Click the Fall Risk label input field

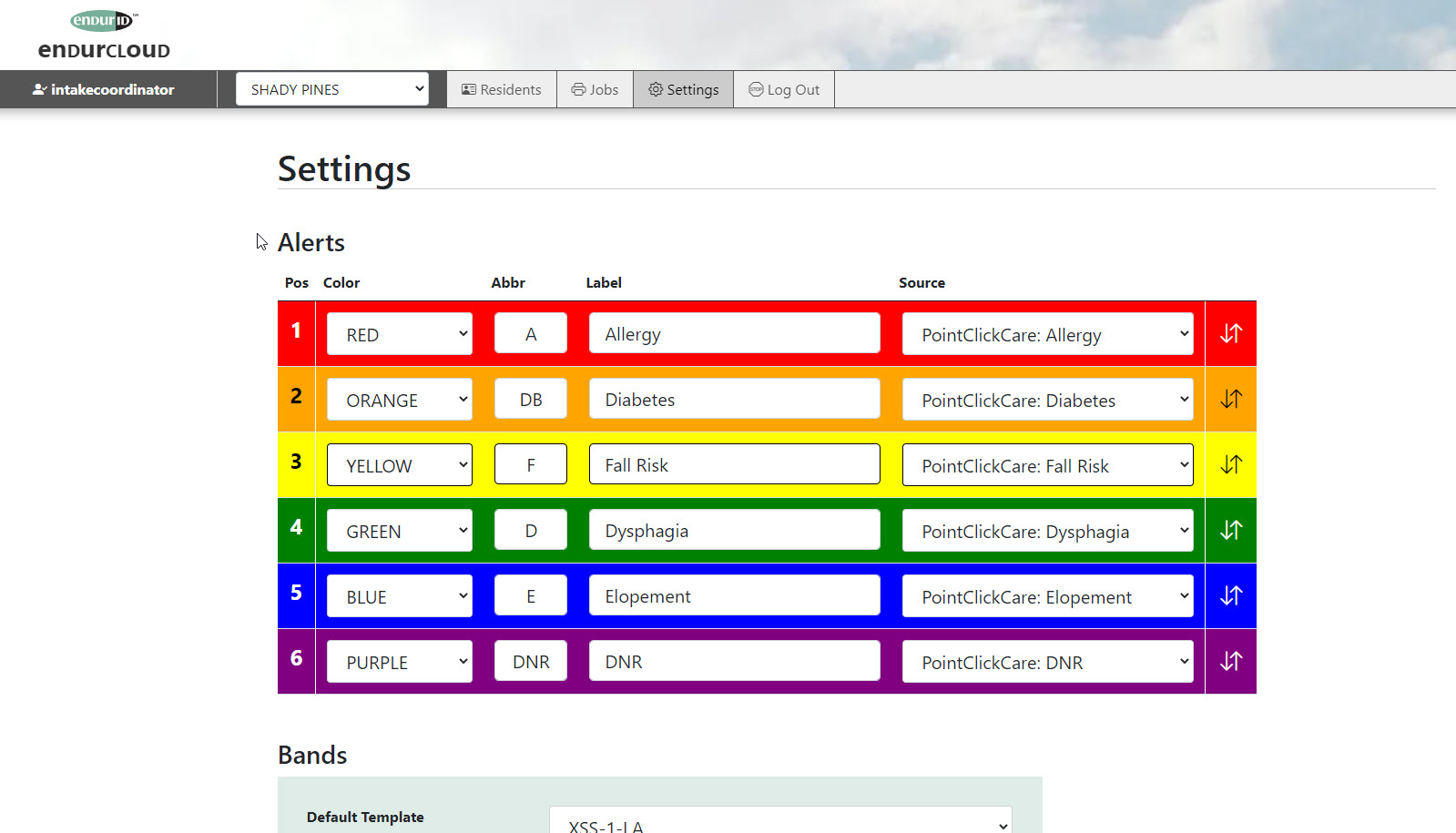(734, 465)
